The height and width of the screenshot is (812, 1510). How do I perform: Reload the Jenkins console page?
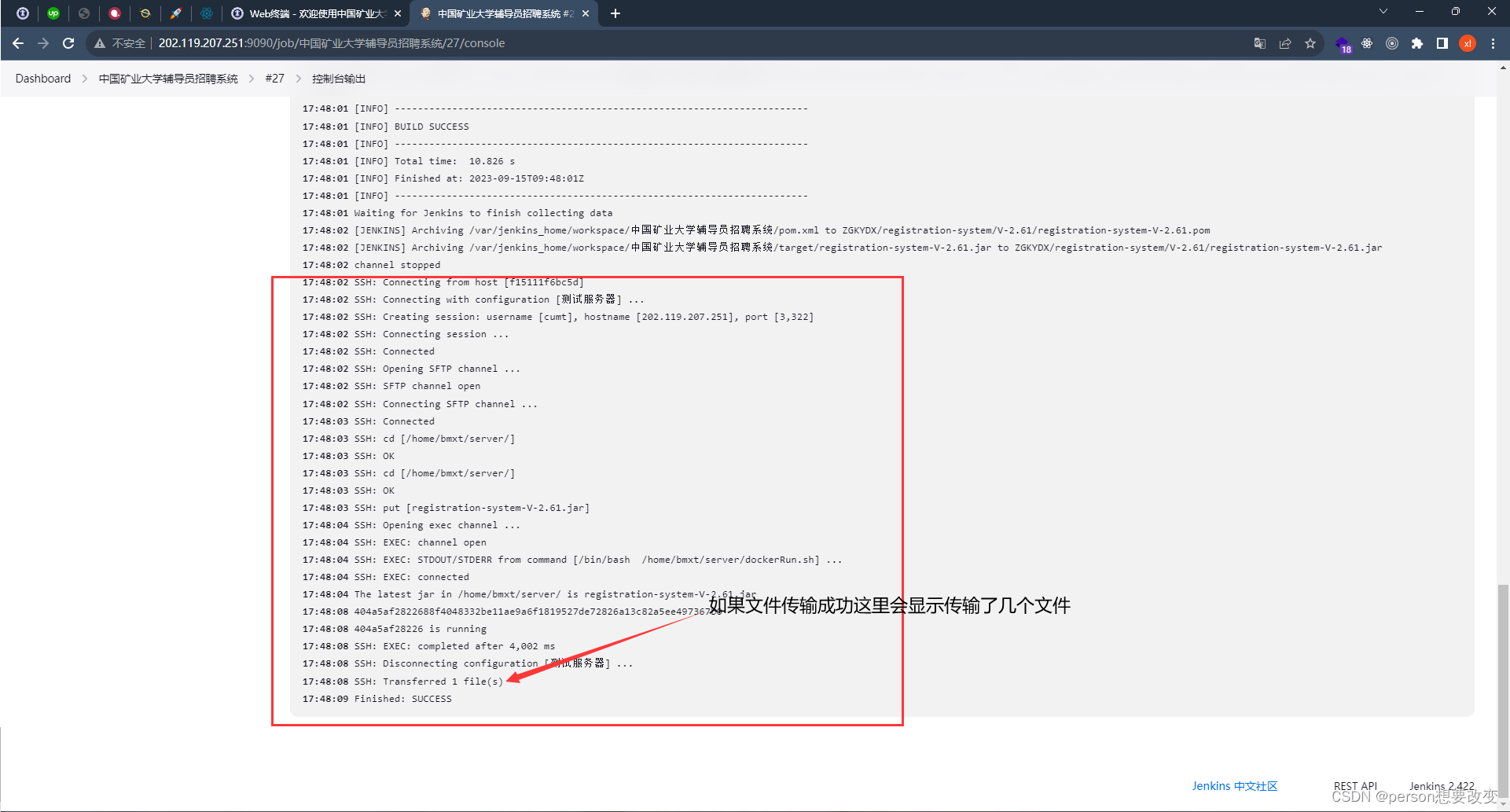(68, 43)
